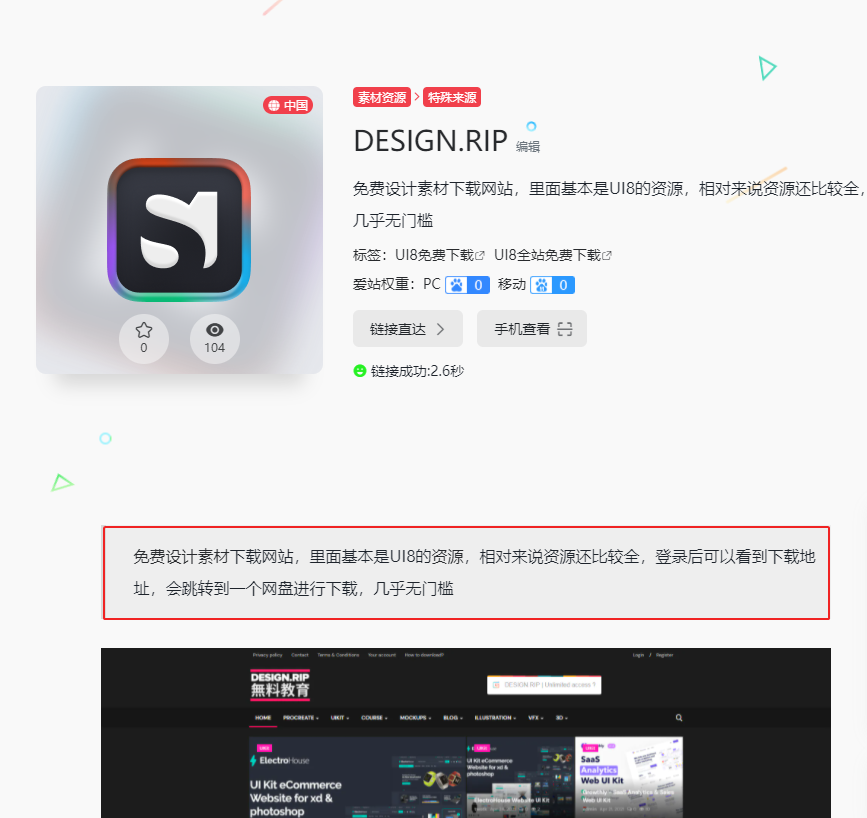
Task: Click the QR scan icon in 手机查看
Action: point(565,329)
